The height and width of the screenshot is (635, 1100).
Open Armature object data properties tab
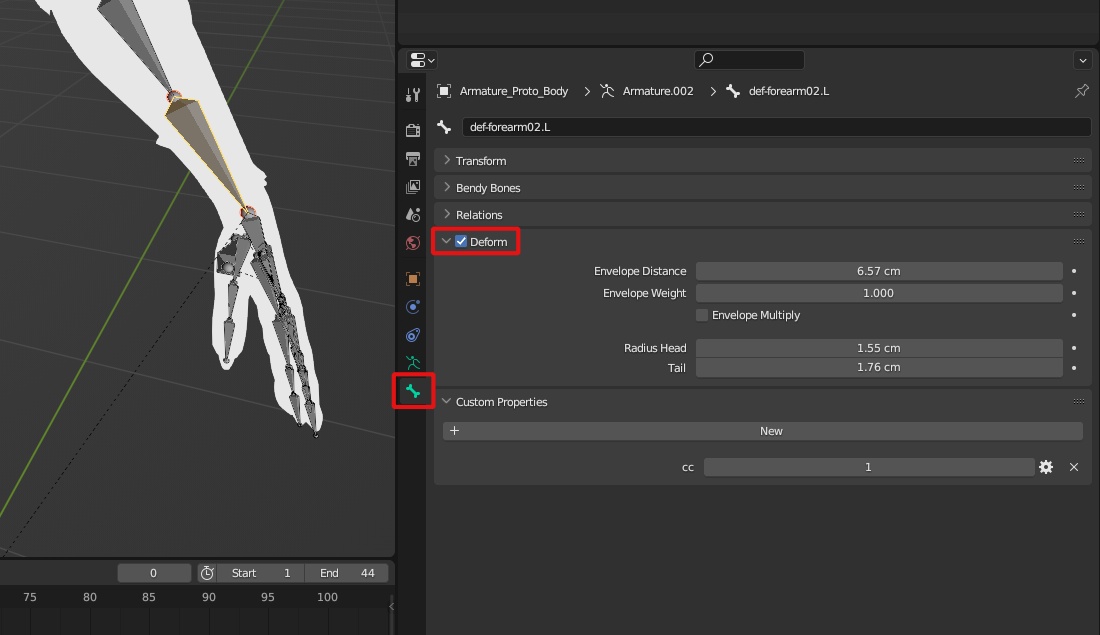(413, 363)
